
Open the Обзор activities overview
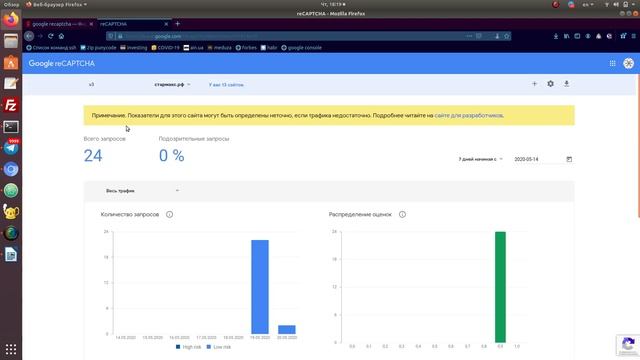click(x=11, y=4)
